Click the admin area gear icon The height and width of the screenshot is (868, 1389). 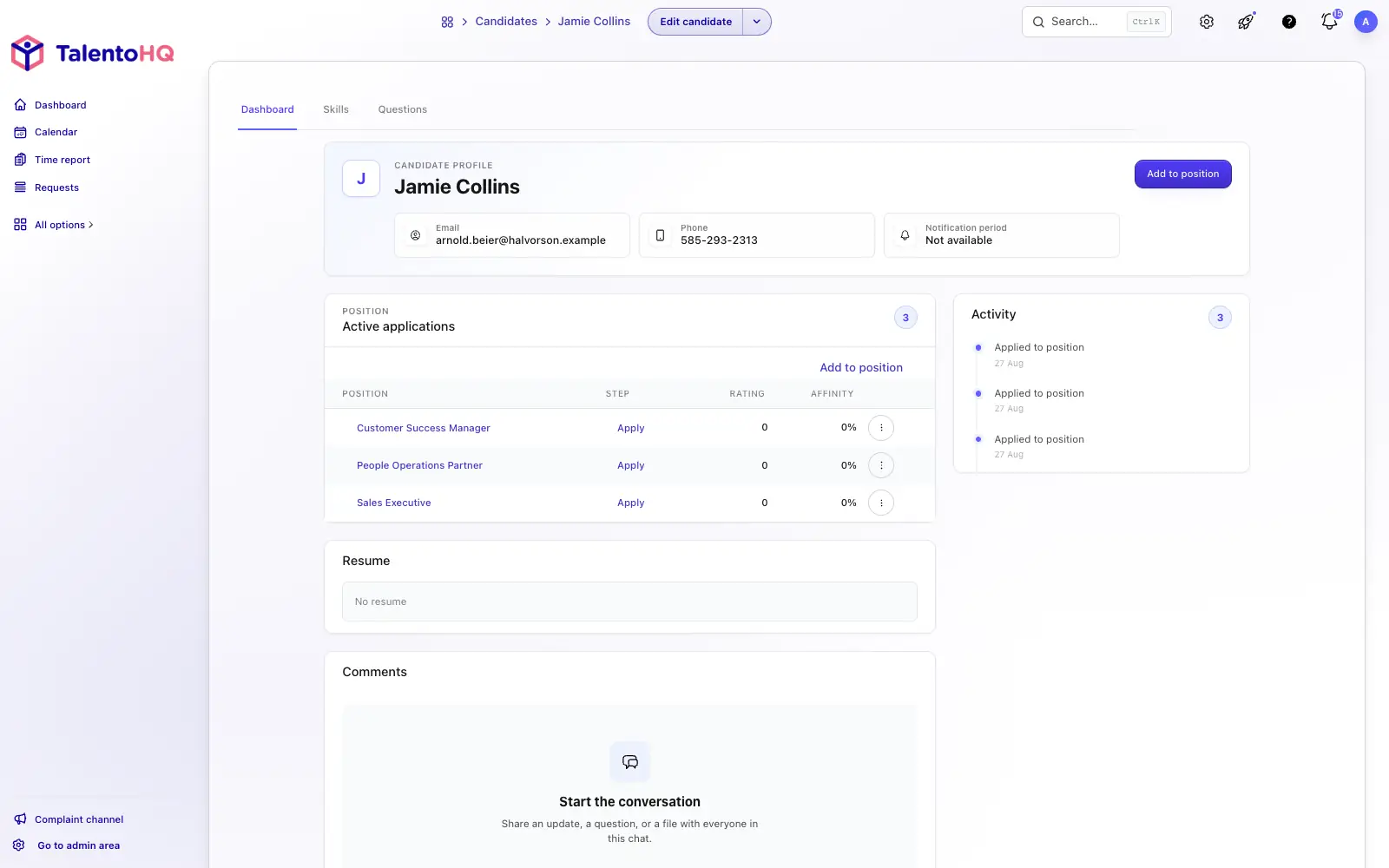point(18,845)
